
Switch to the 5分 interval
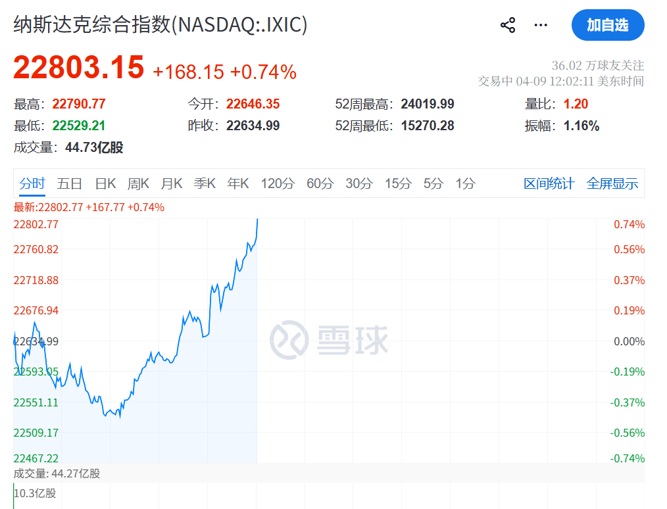(x=433, y=183)
